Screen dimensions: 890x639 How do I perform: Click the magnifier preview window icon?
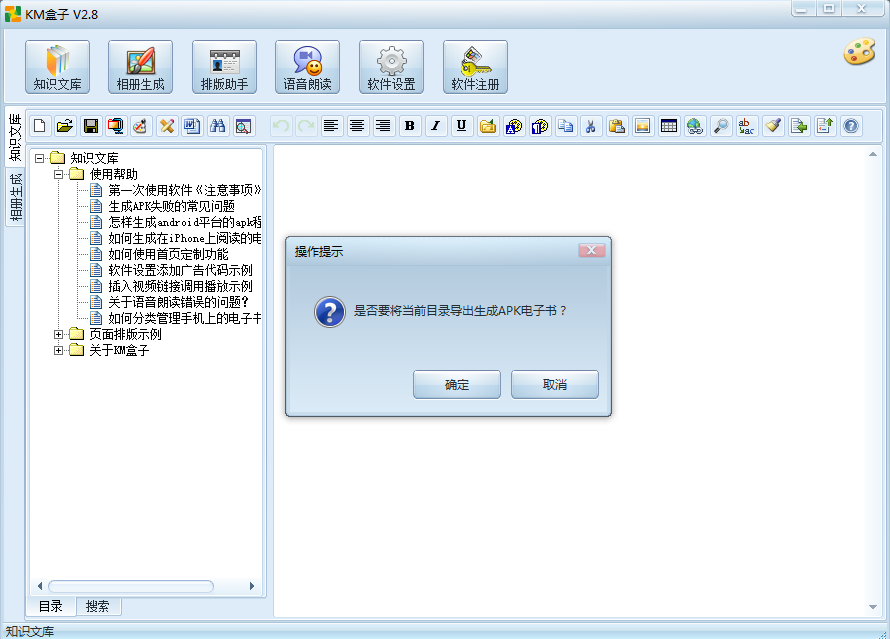coord(243,126)
